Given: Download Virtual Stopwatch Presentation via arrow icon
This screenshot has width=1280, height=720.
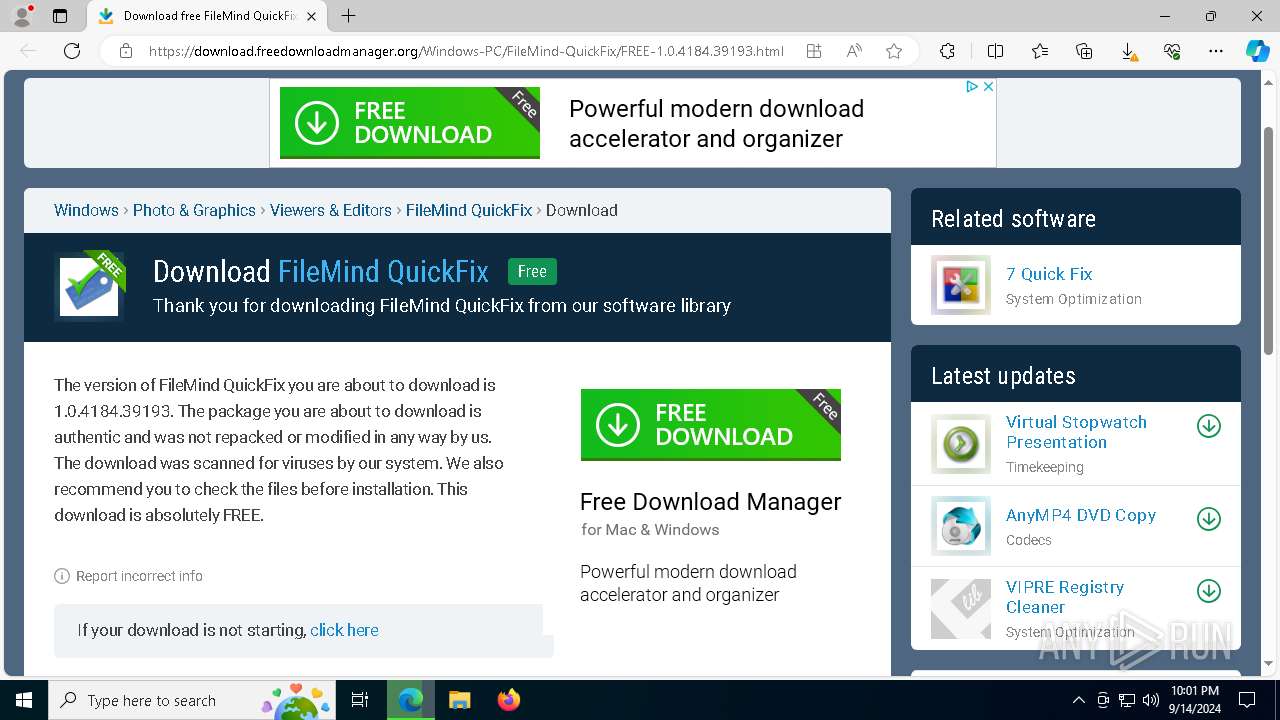Looking at the screenshot, I should (x=1209, y=426).
